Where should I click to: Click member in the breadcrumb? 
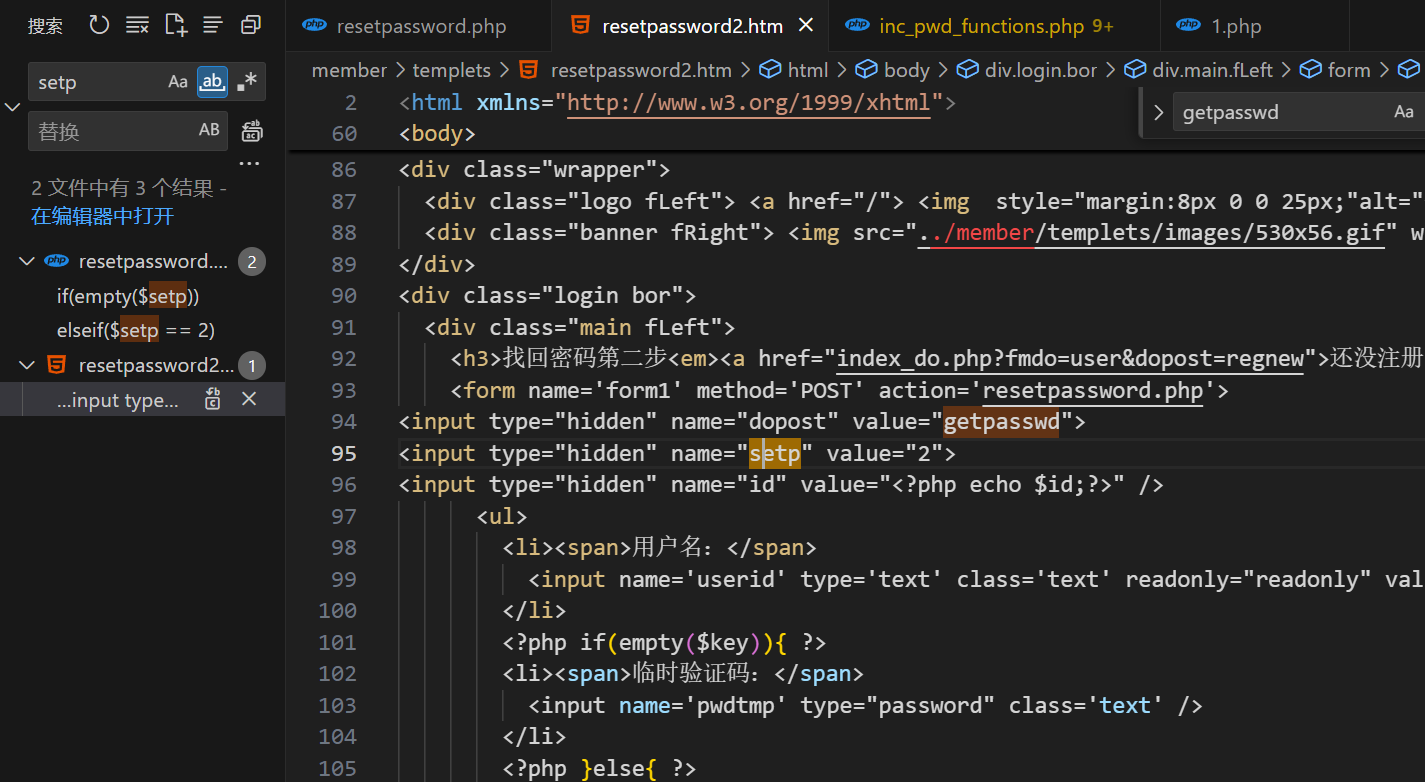pos(349,70)
